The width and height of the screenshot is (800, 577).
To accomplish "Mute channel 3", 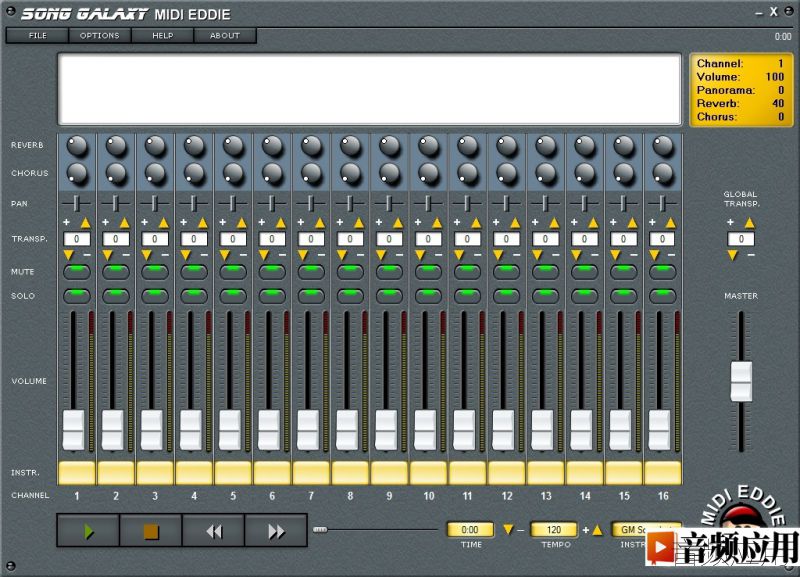I will point(155,271).
